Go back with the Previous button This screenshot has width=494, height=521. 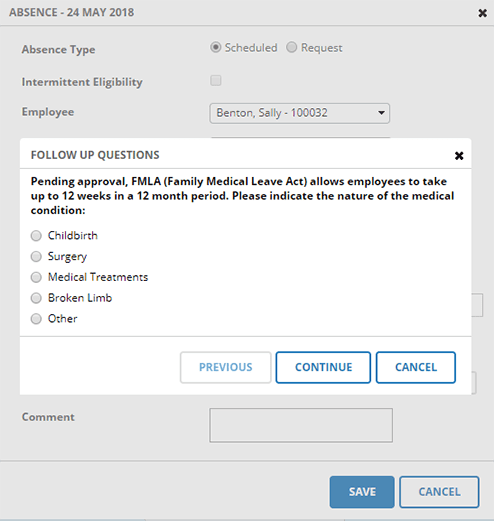tap(226, 367)
